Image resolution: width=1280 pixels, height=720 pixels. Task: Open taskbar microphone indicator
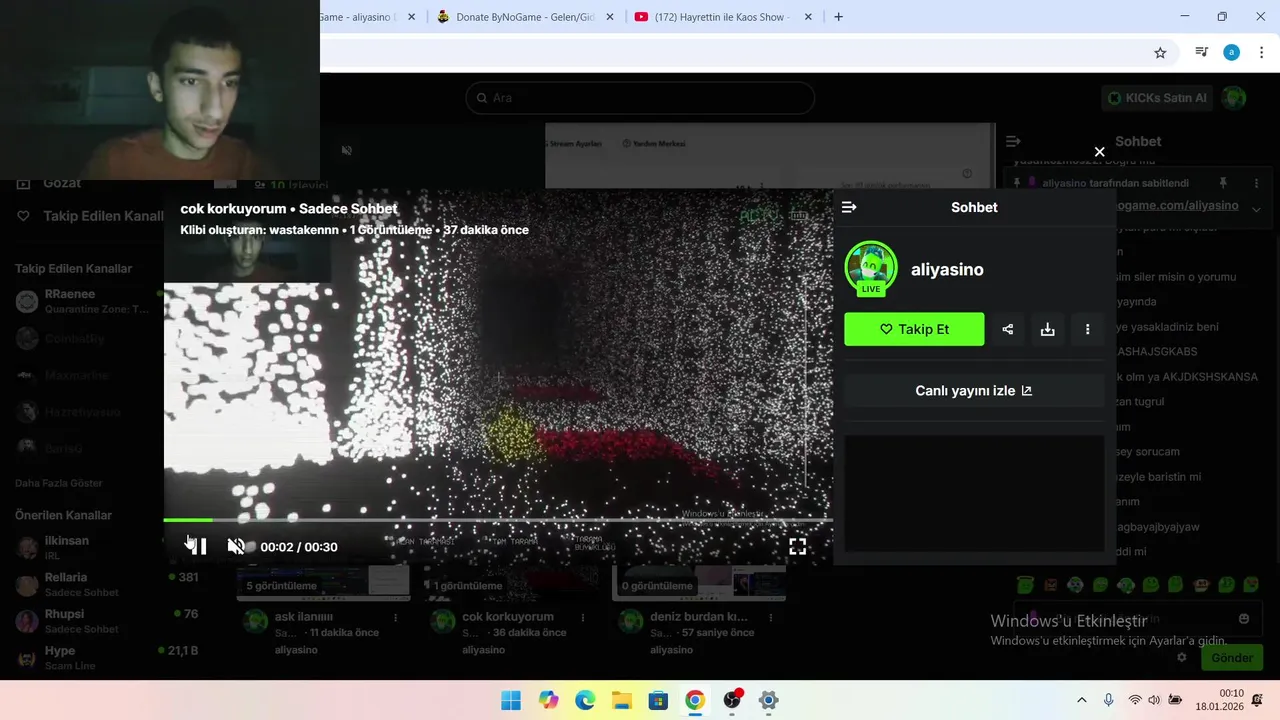click(x=1108, y=700)
